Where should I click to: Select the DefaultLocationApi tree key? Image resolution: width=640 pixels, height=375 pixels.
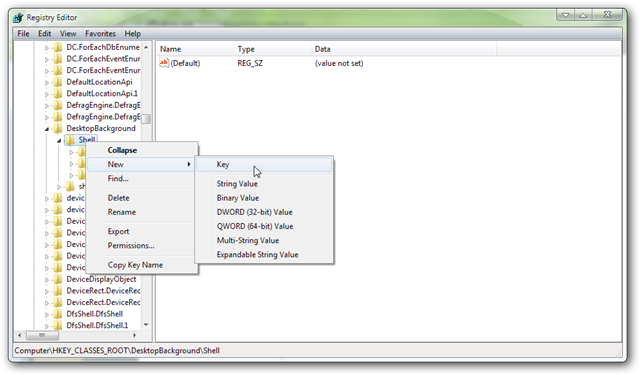click(x=100, y=82)
